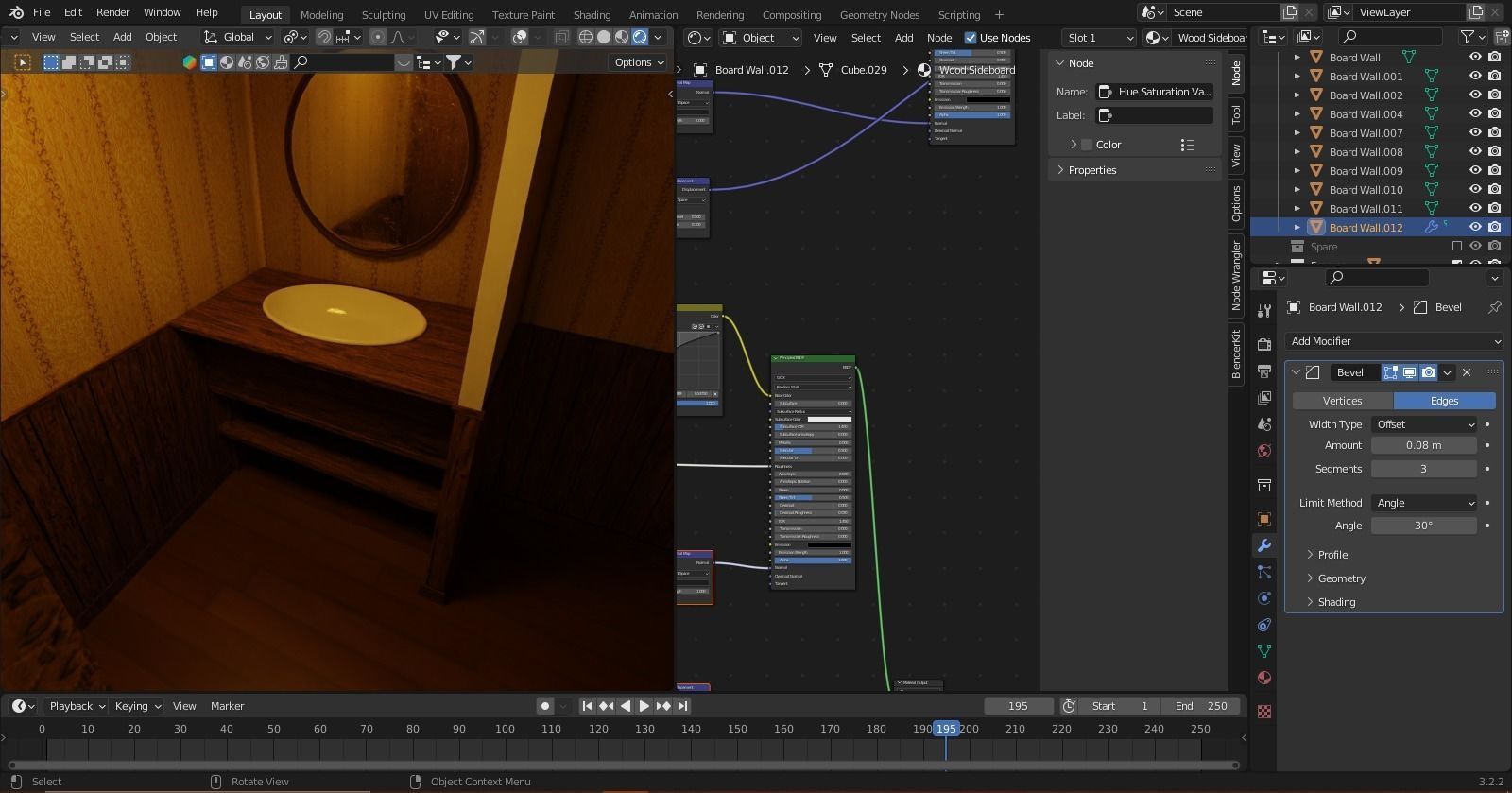Open the Particles properties tab

1264,572
